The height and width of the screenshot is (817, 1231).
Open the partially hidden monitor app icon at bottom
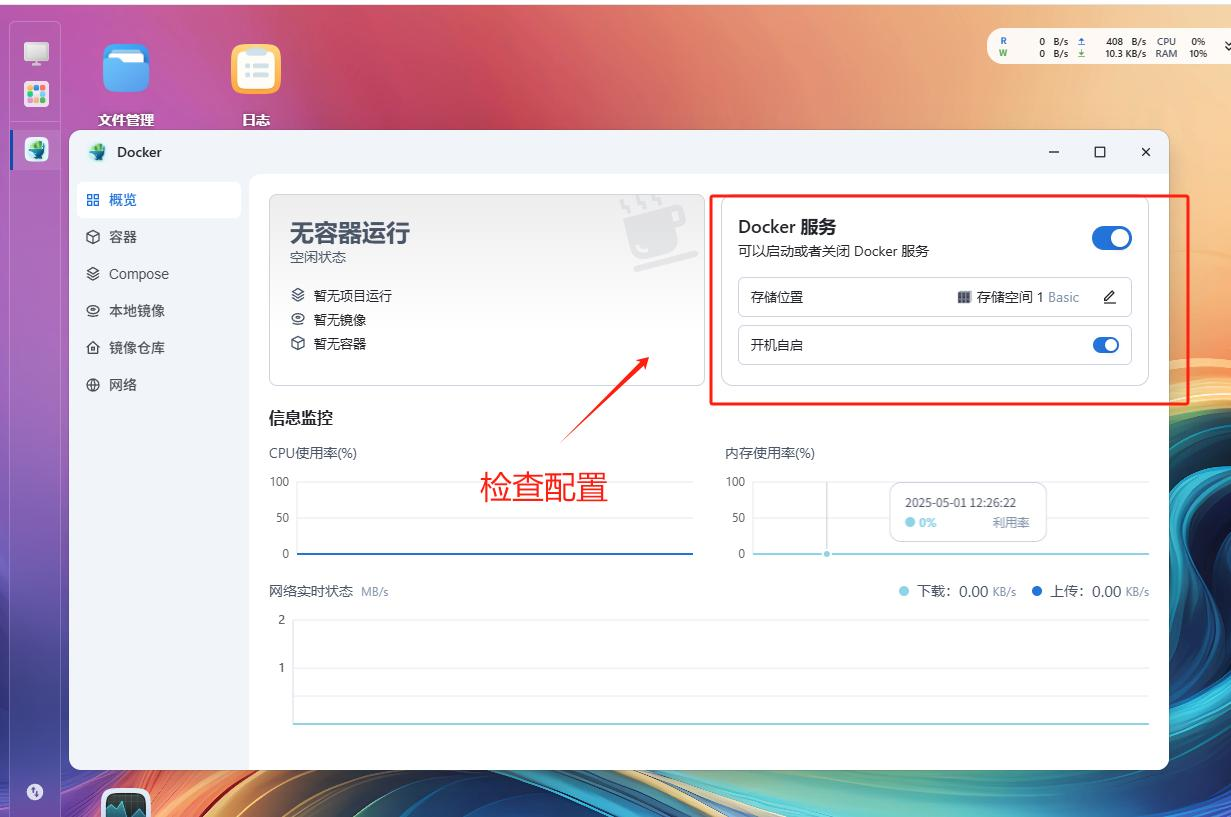(x=126, y=803)
